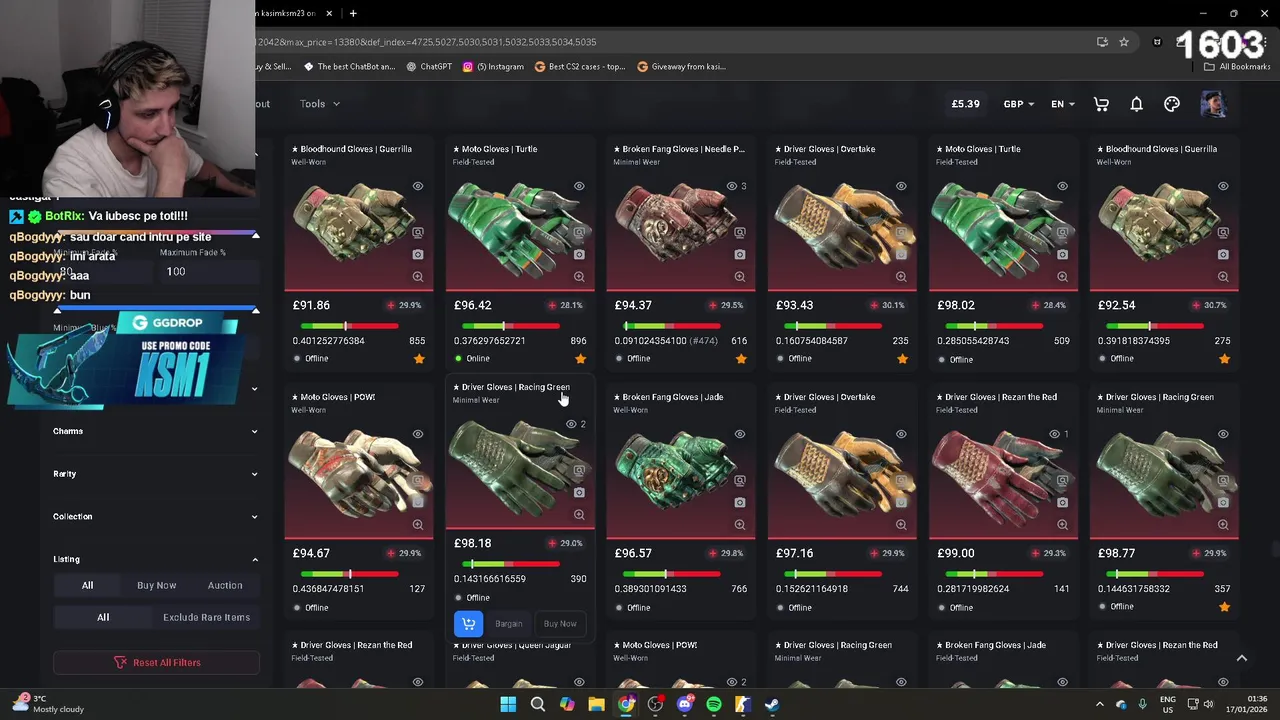Image resolution: width=1280 pixels, height=720 pixels.
Task: Add Racing Green £98.18 gloves to cart
Action: pyautogui.click(x=468, y=624)
